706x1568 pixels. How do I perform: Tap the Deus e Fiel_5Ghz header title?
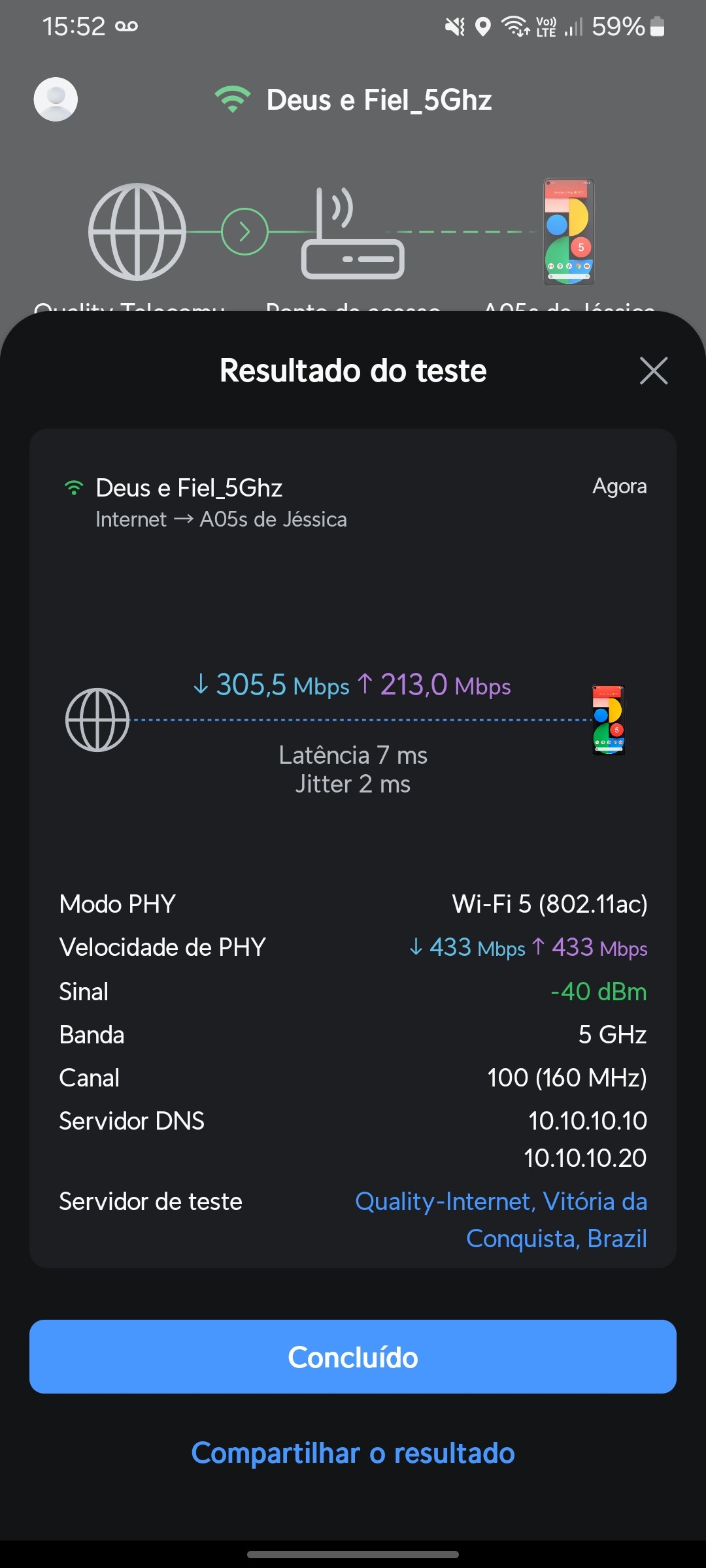tap(378, 100)
